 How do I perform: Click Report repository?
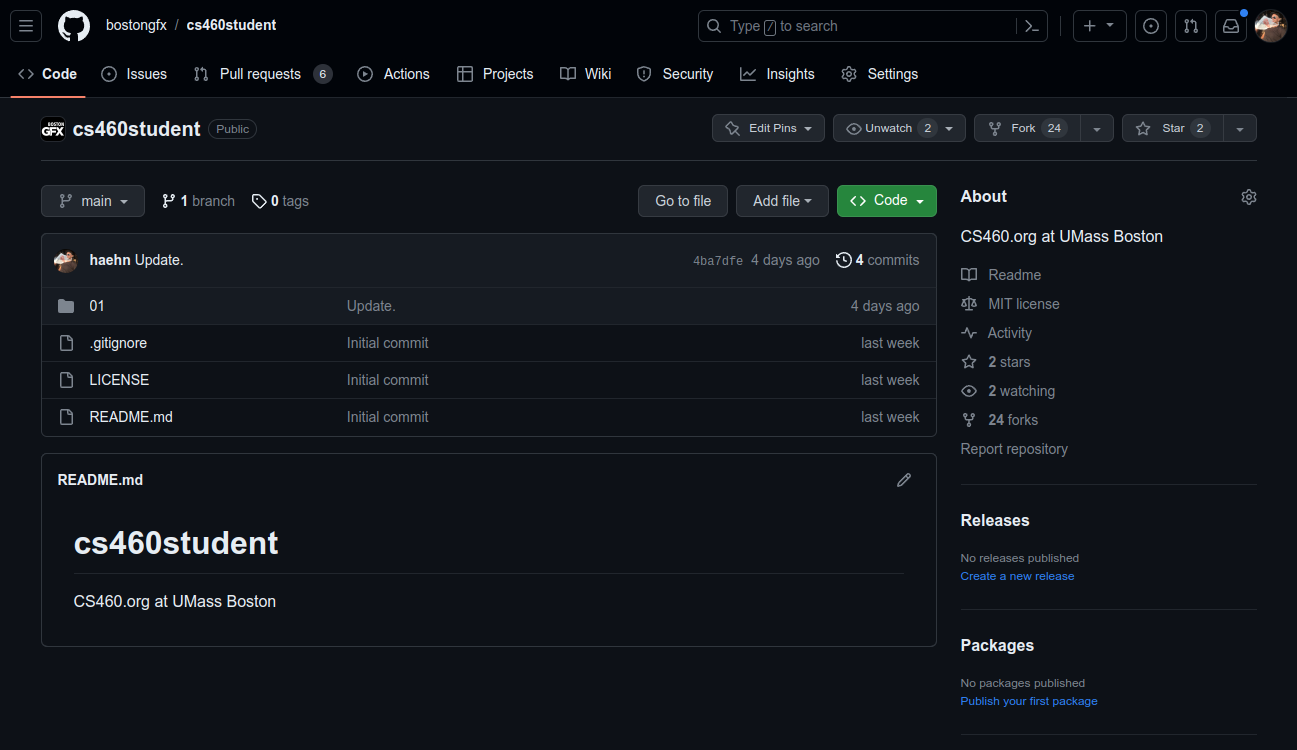click(1014, 449)
